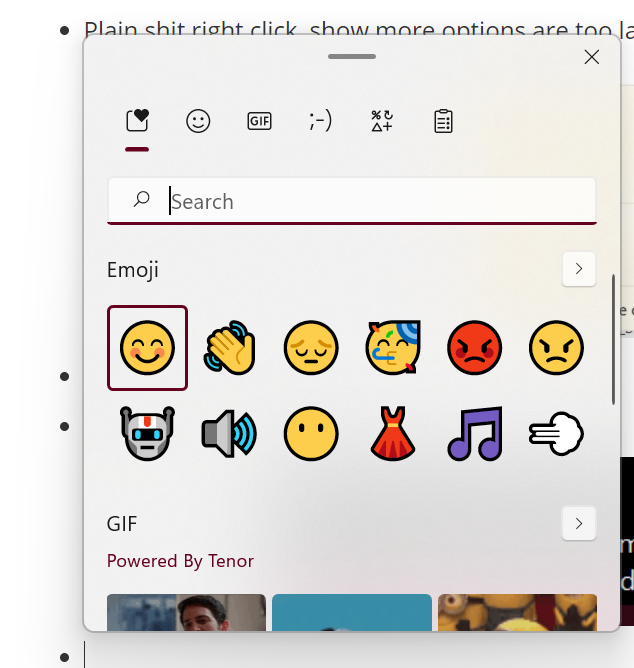Insert the loudspeaker volume emoji

(229, 433)
